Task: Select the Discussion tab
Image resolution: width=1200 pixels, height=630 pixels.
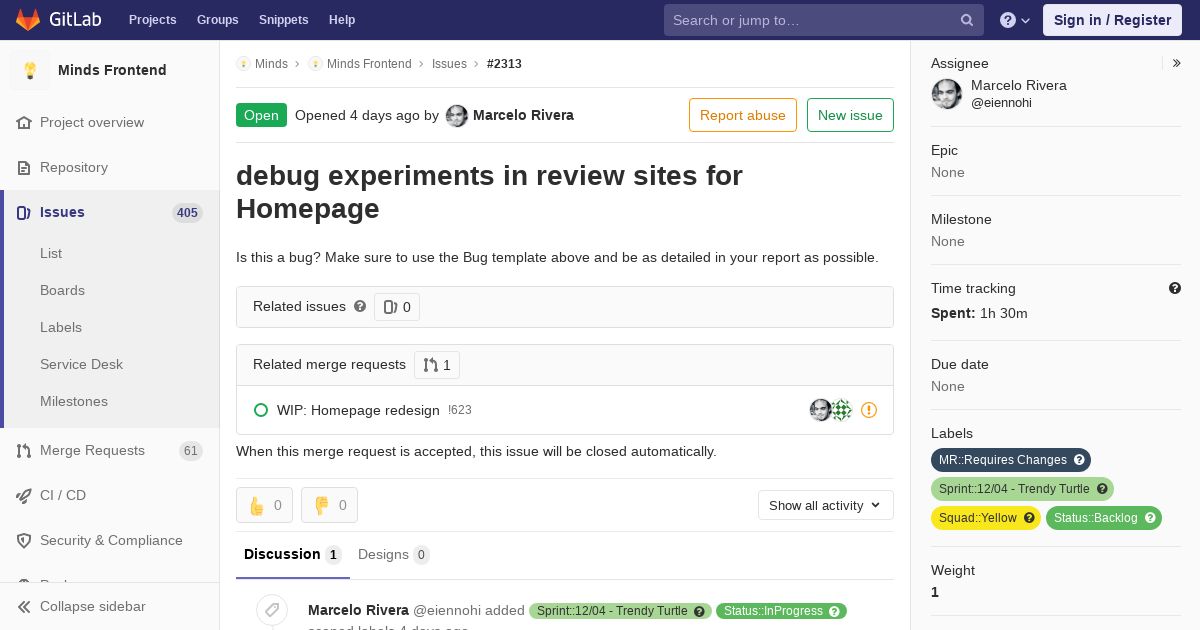Action: coord(291,554)
